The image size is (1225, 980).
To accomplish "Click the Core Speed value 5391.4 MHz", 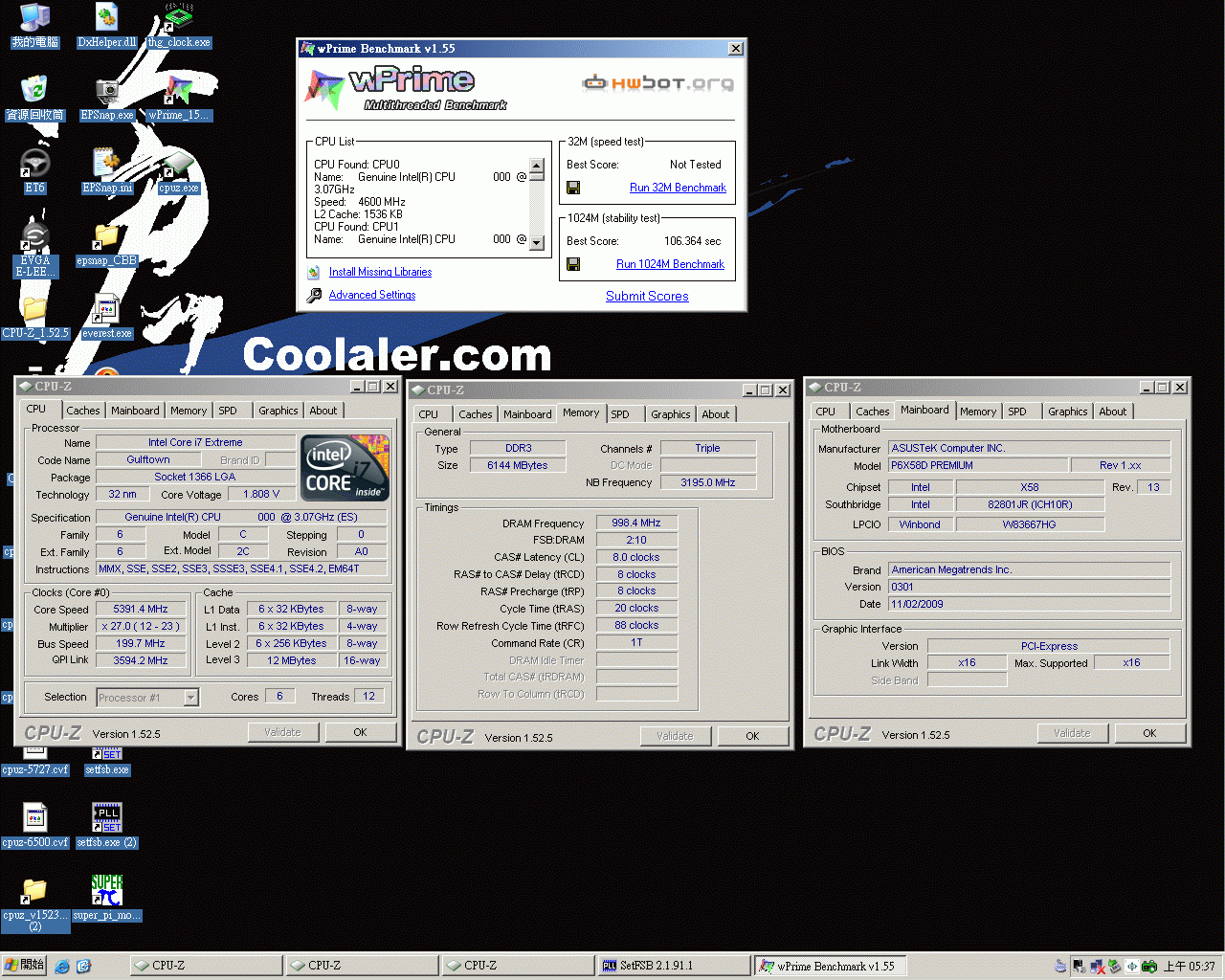I will [141, 609].
